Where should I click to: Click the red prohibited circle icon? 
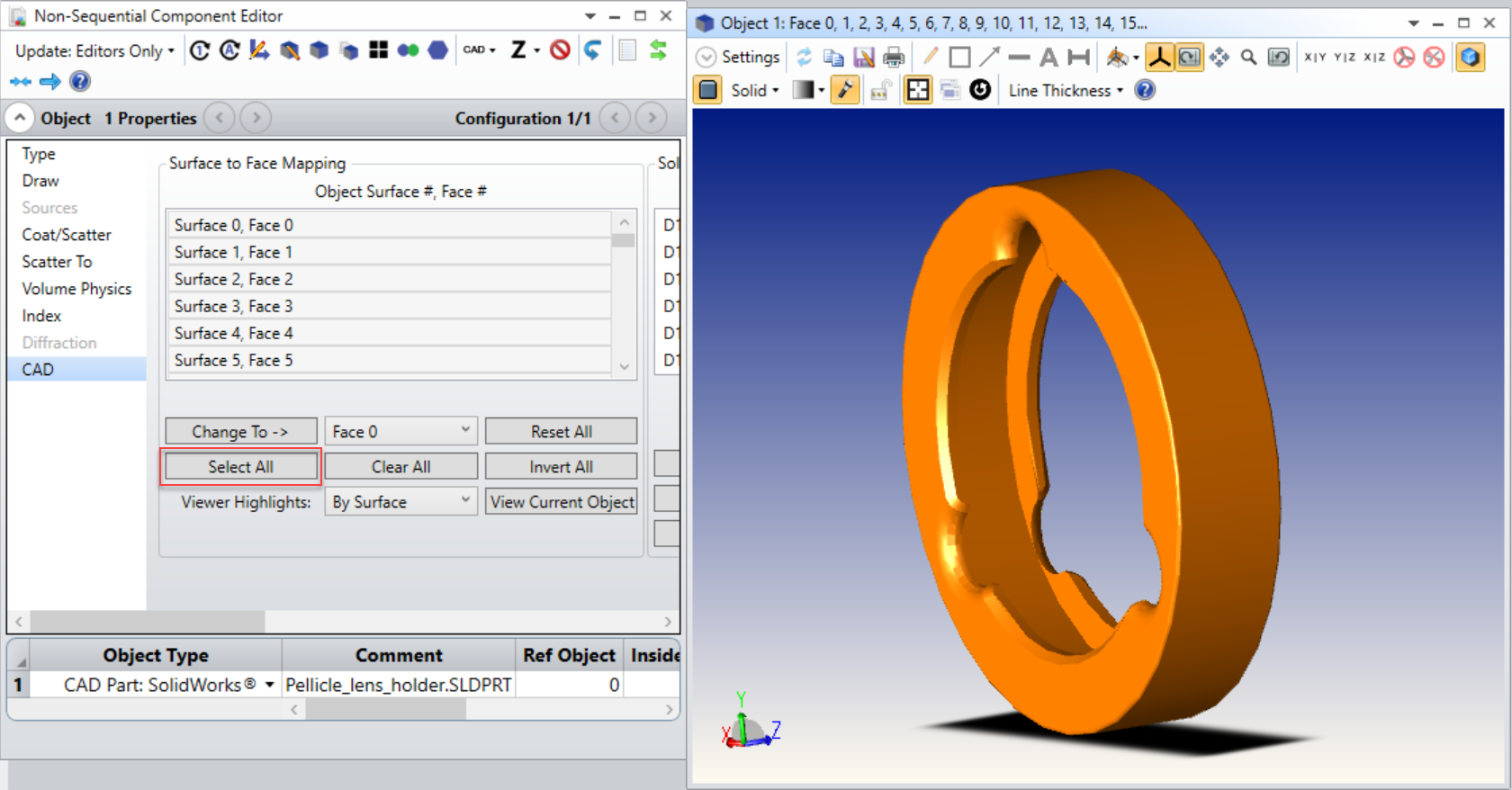click(560, 50)
